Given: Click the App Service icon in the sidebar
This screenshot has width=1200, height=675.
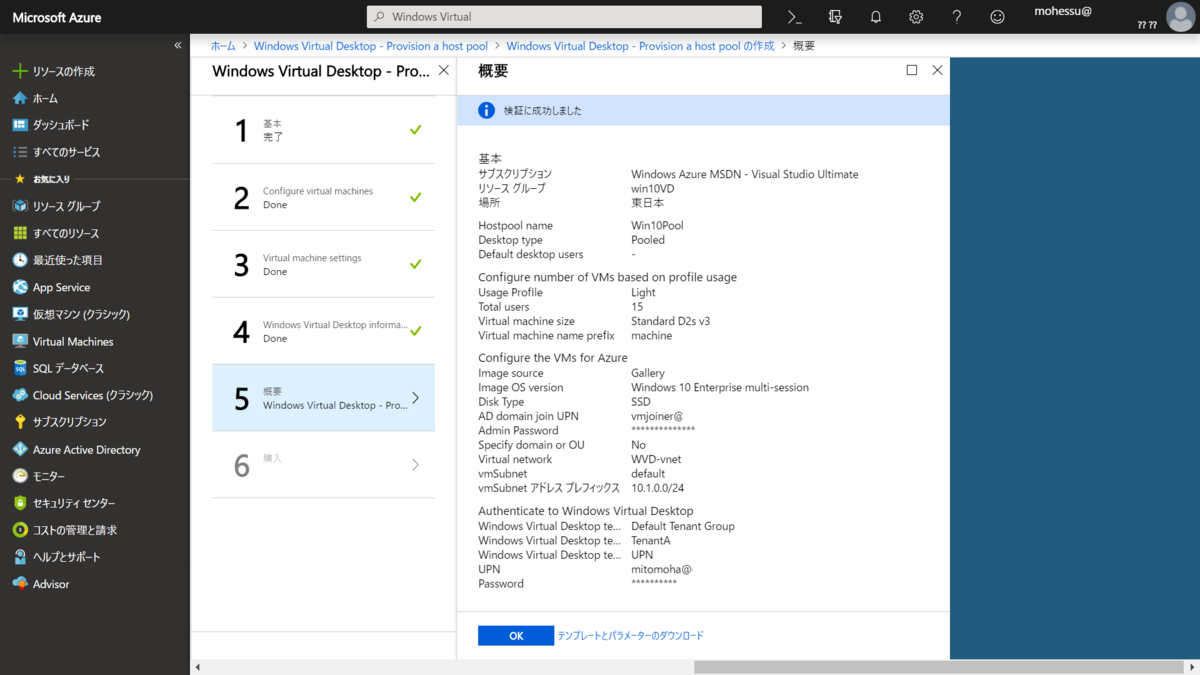Looking at the screenshot, I should point(19,287).
